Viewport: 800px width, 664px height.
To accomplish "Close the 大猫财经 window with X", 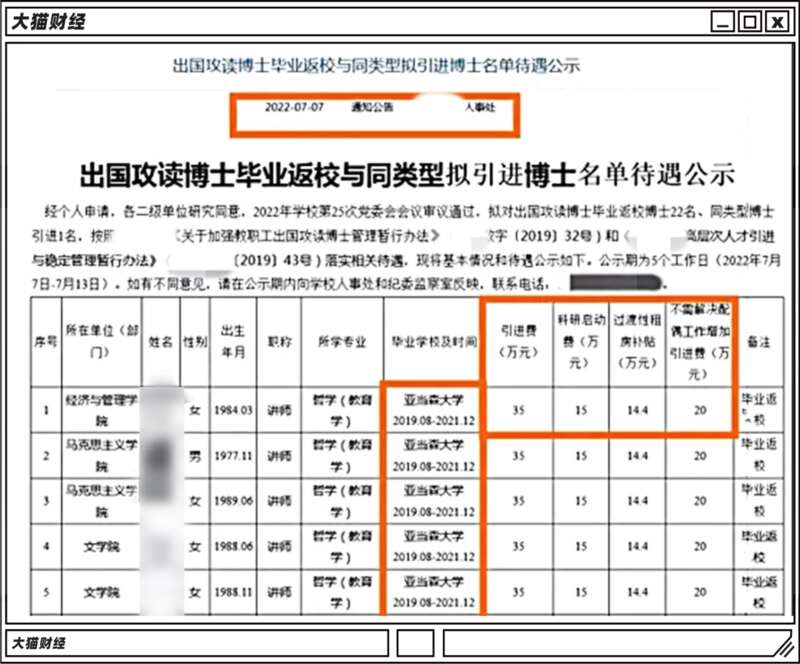I will pos(777,22).
